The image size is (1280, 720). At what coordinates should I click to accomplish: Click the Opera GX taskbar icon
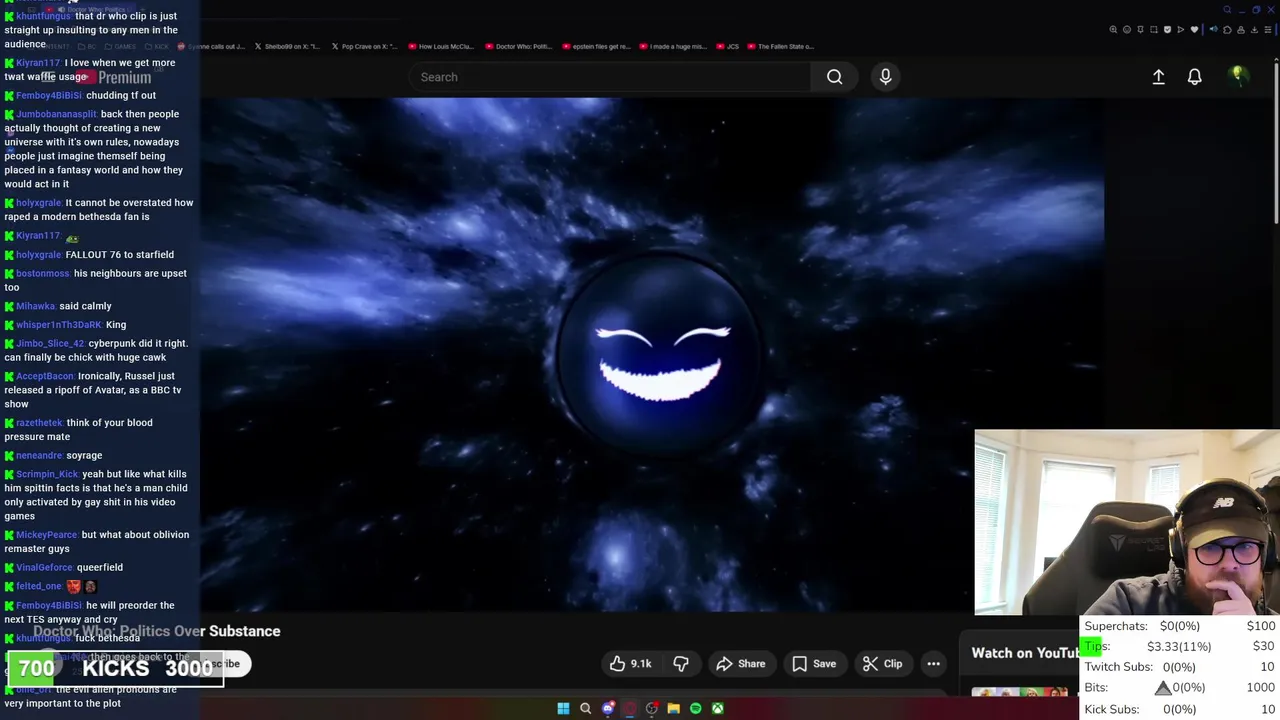click(629, 708)
